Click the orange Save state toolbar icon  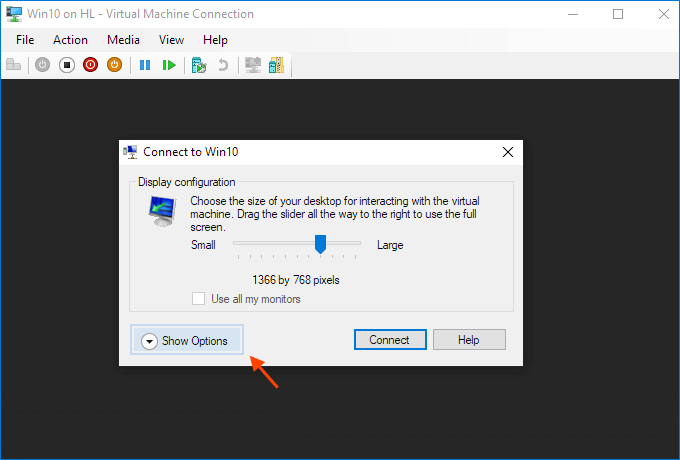coord(114,65)
